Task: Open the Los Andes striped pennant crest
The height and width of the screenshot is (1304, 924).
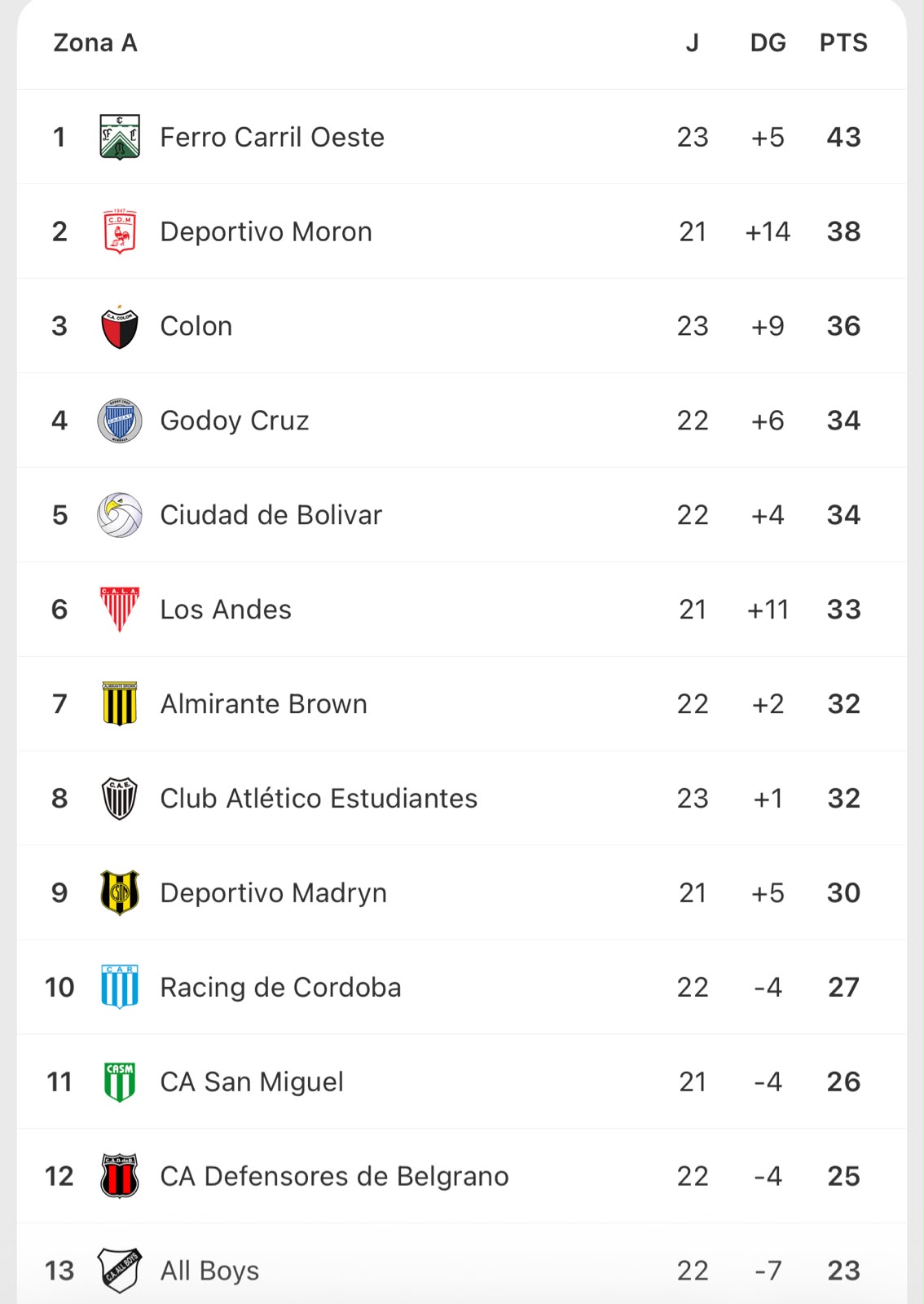Action: [x=120, y=610]
